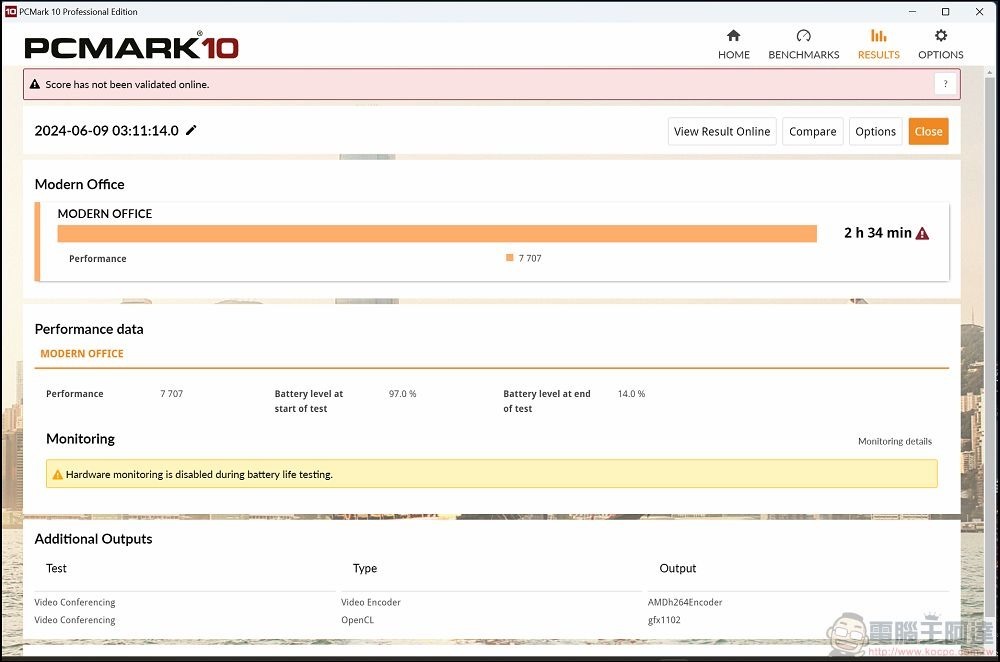This screenshot has height=662, width=1000.
Task: Click the orange Modern Office result bar
Action: 437,233
